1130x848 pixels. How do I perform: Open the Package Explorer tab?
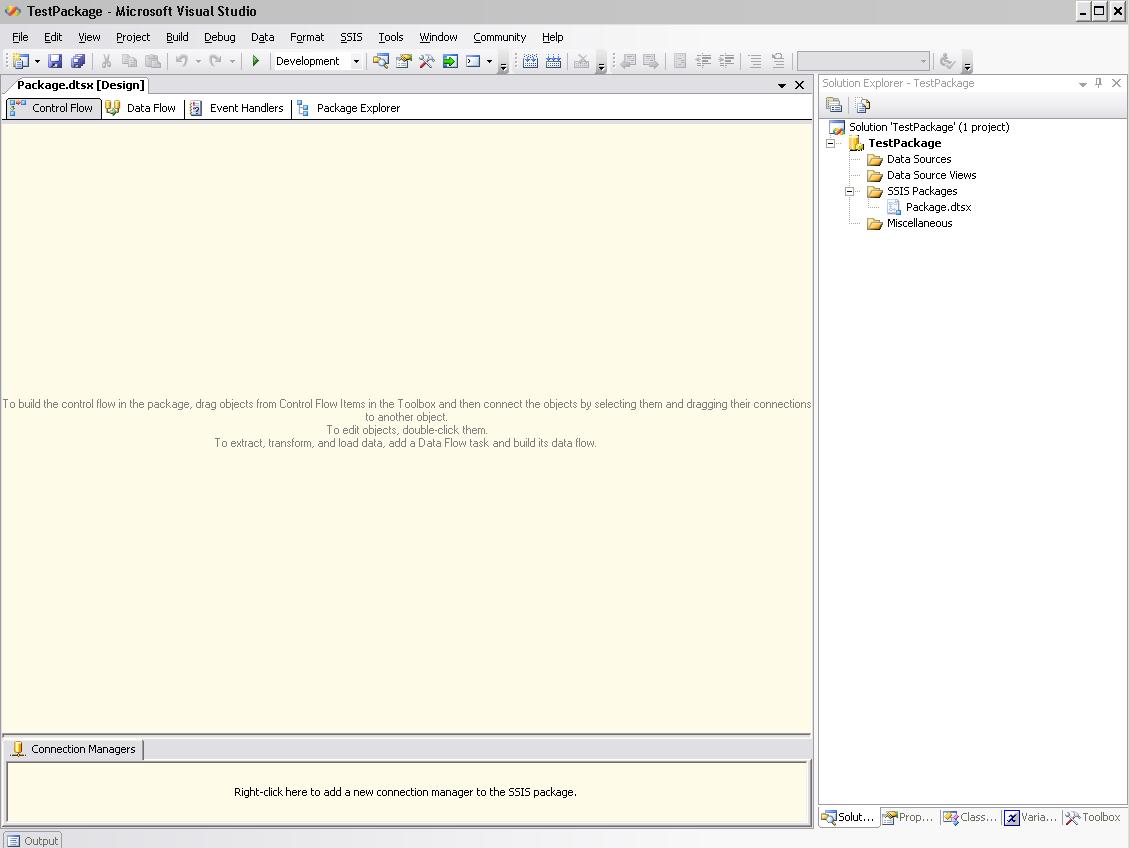[349, 108]
